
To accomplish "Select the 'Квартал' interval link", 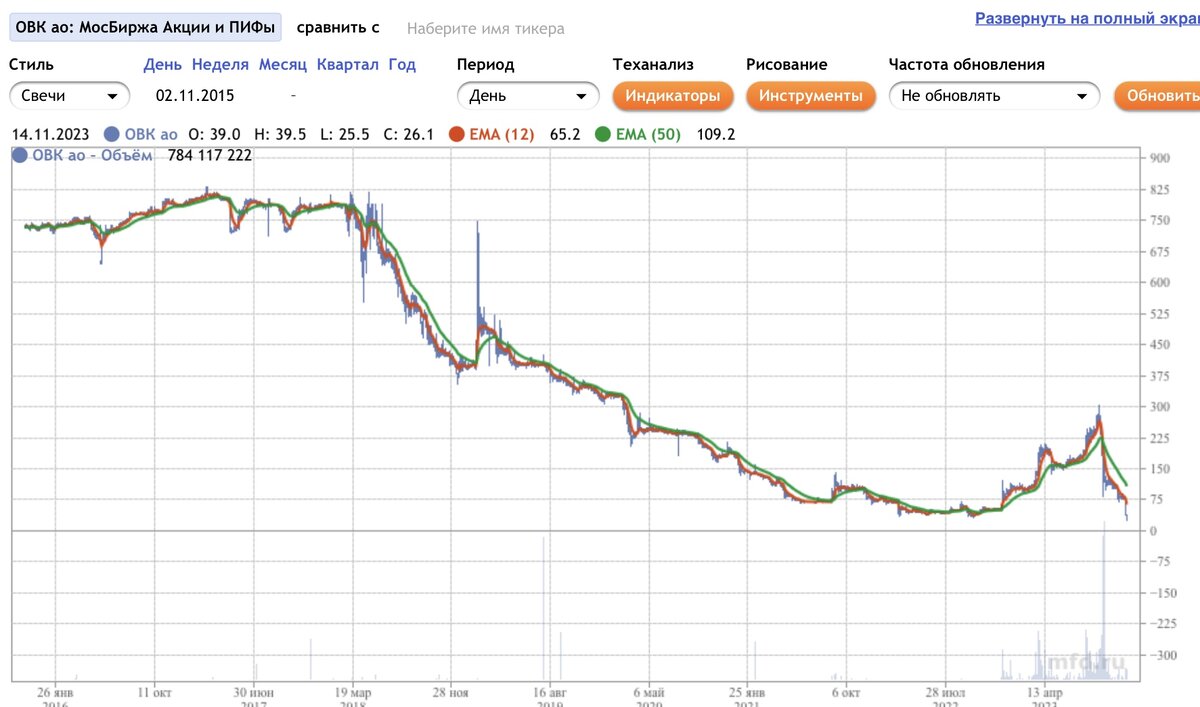I will click(x=347, y=64).
